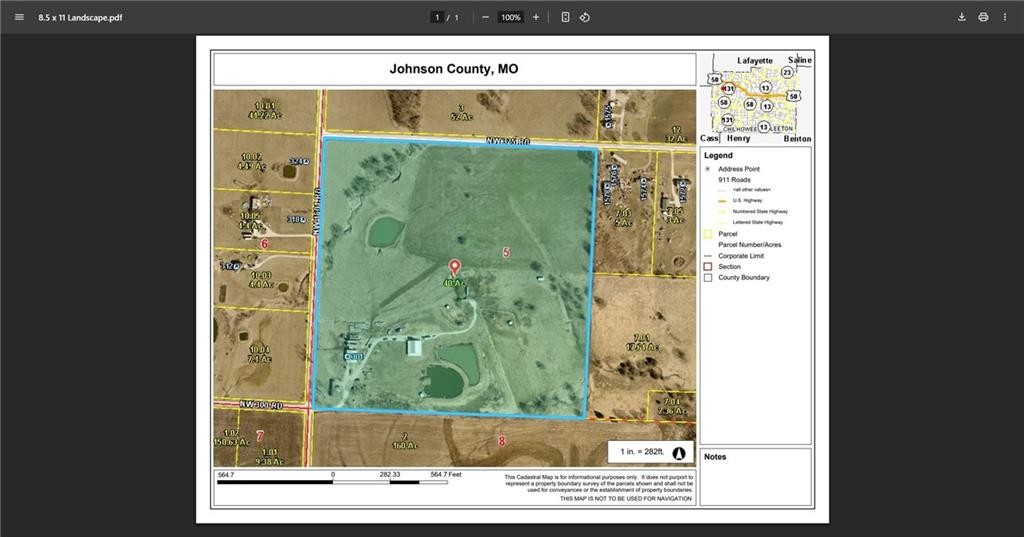Open the three-dot more actions menu
The width and height of the screenshot is (1024, 537).
(1005, 17)
